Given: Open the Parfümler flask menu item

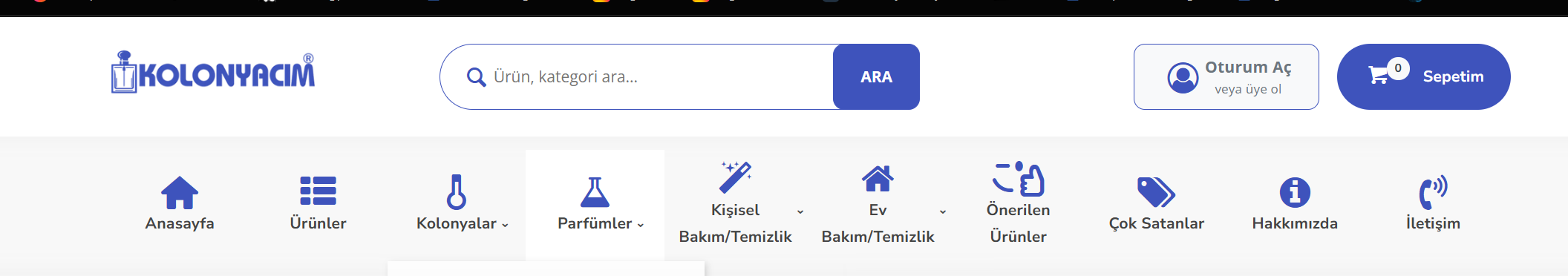Looking at the screenshot, I should [595, 205].
